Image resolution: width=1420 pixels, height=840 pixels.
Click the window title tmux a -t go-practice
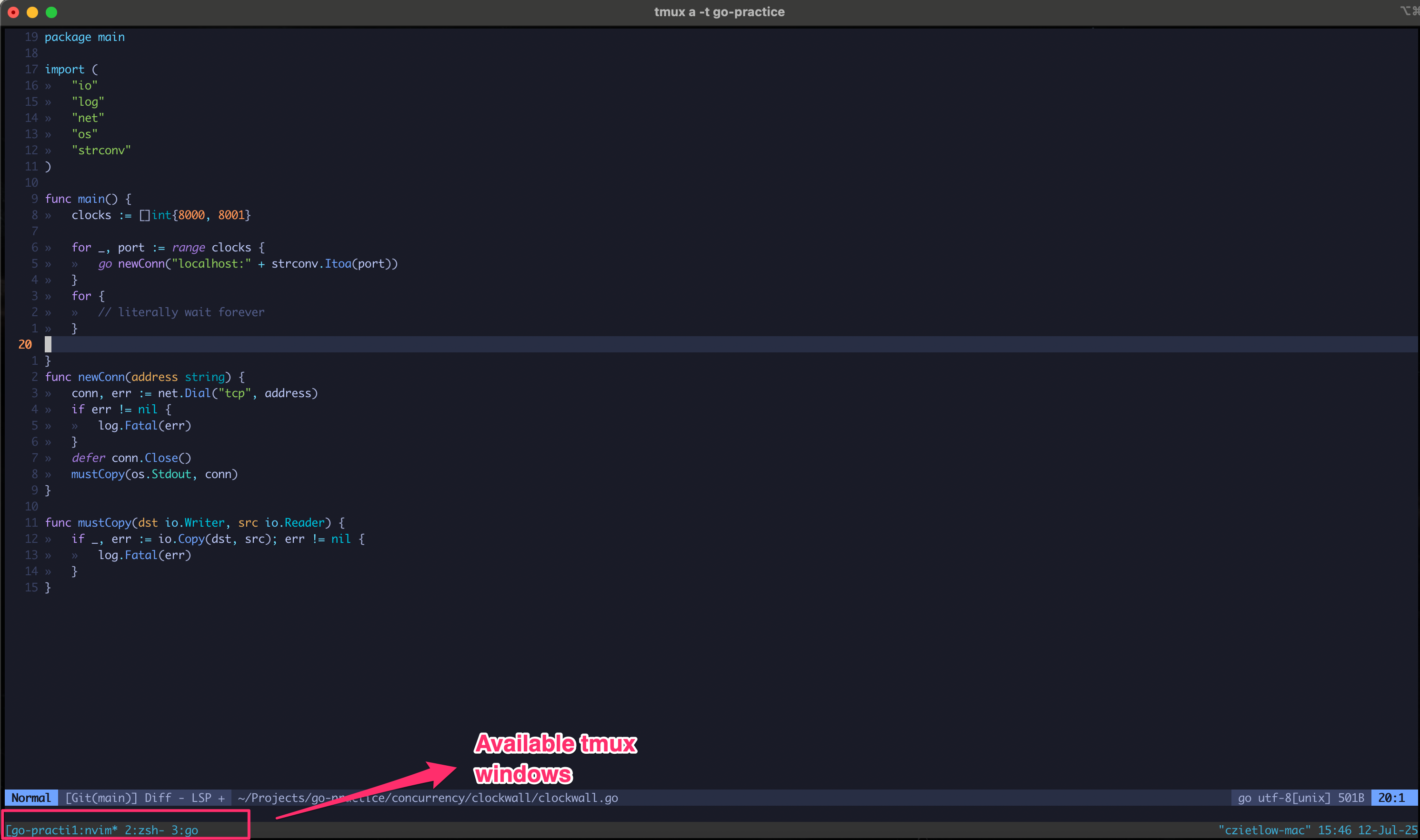[720, 12]
